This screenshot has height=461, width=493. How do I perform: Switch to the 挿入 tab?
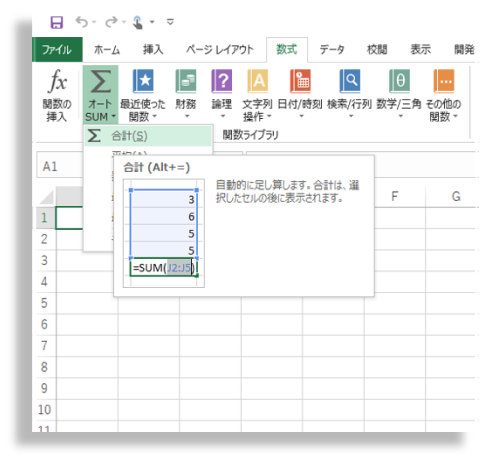click(153, 50)
